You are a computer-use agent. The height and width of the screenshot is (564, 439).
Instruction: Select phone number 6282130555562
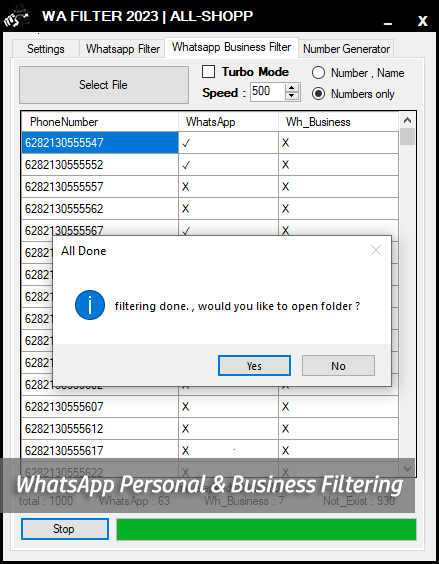pos(100,209)
